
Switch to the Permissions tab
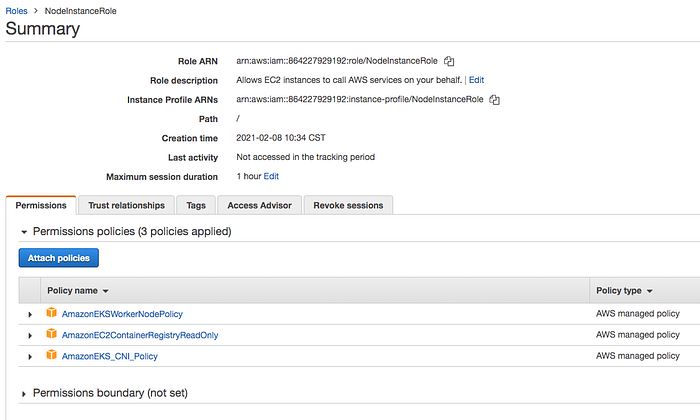(x=41, y=205)
